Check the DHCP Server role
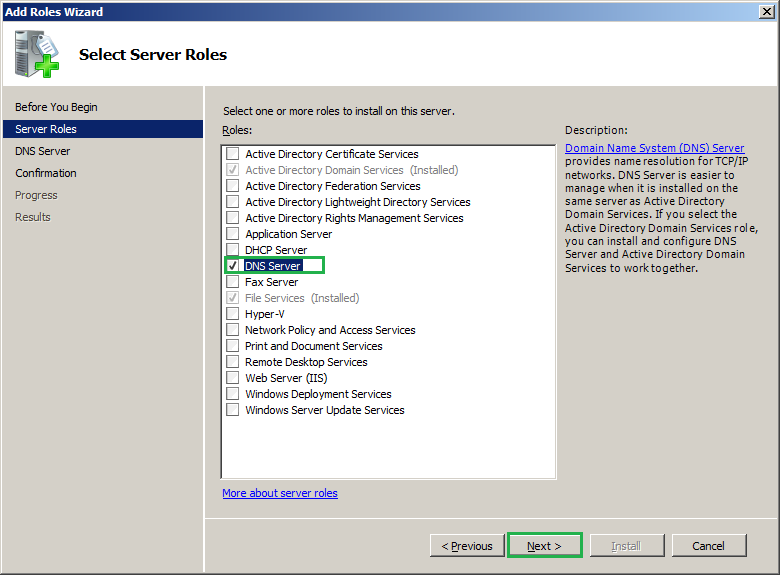This screenshot has height=575, width=780. (x=233, y=250)
